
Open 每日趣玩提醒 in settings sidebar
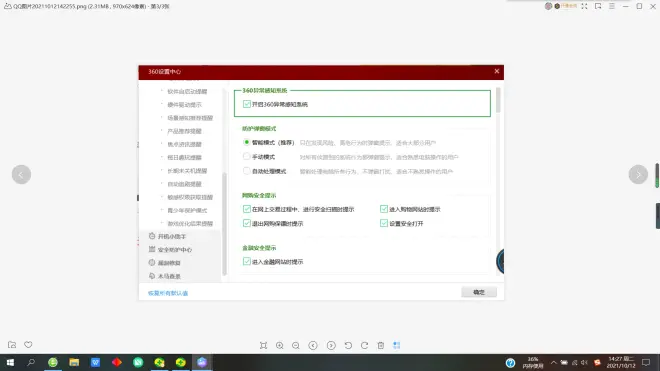click(x=184, y=157)
